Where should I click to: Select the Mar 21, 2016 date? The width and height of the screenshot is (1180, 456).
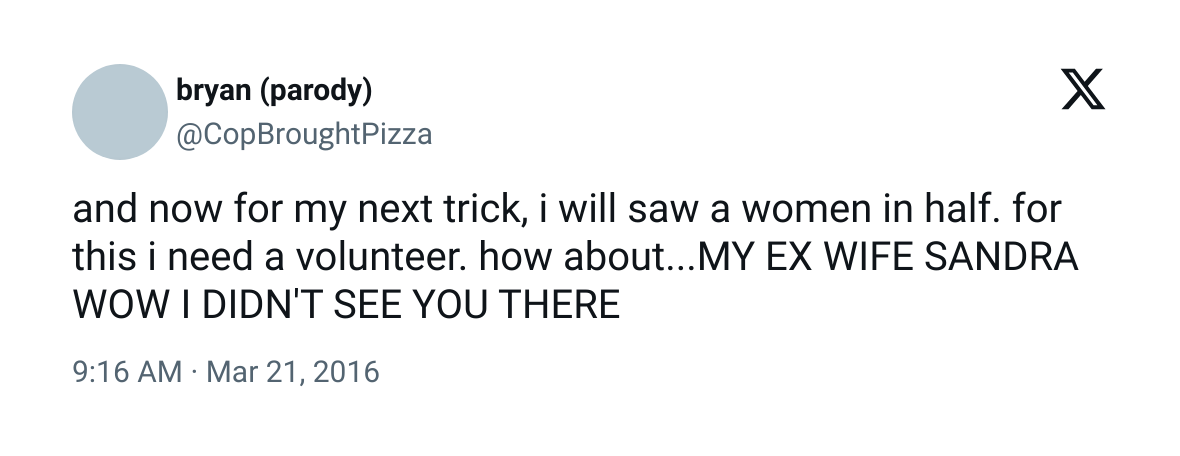coord(293,372)
